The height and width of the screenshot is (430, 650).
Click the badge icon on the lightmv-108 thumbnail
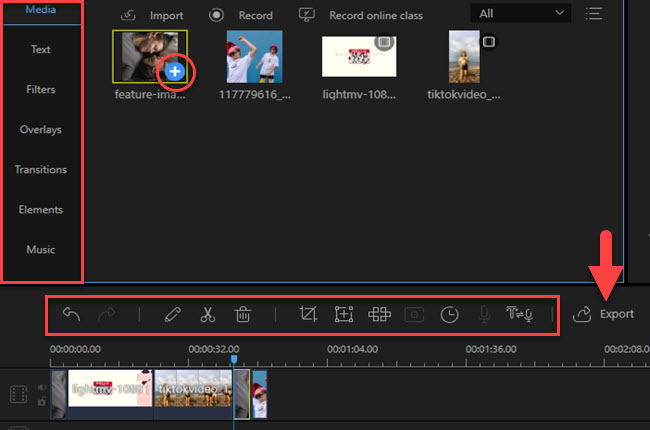point(384,42)
